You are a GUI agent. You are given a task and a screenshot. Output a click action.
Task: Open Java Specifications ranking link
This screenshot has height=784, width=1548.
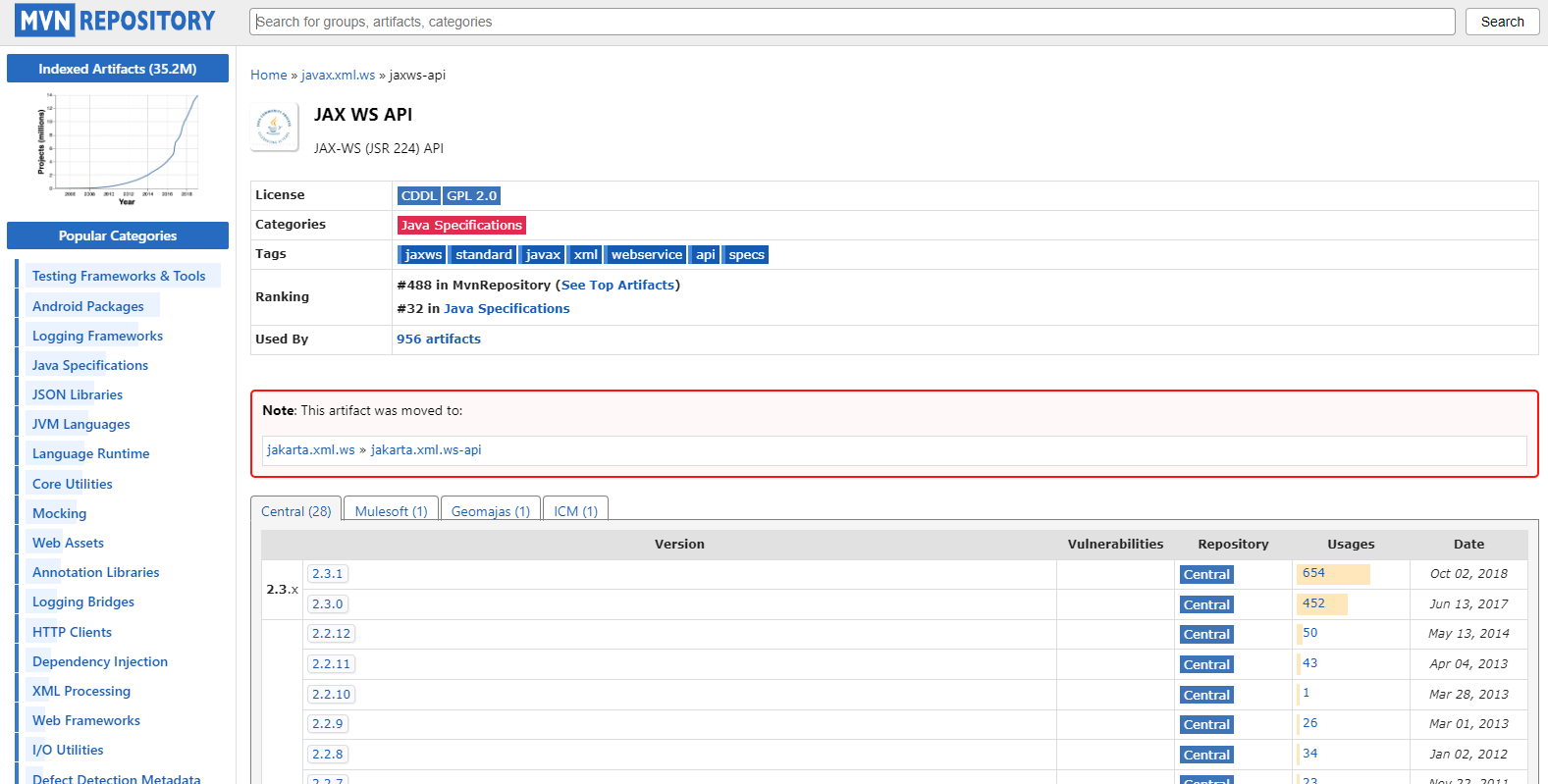[507, 309]
